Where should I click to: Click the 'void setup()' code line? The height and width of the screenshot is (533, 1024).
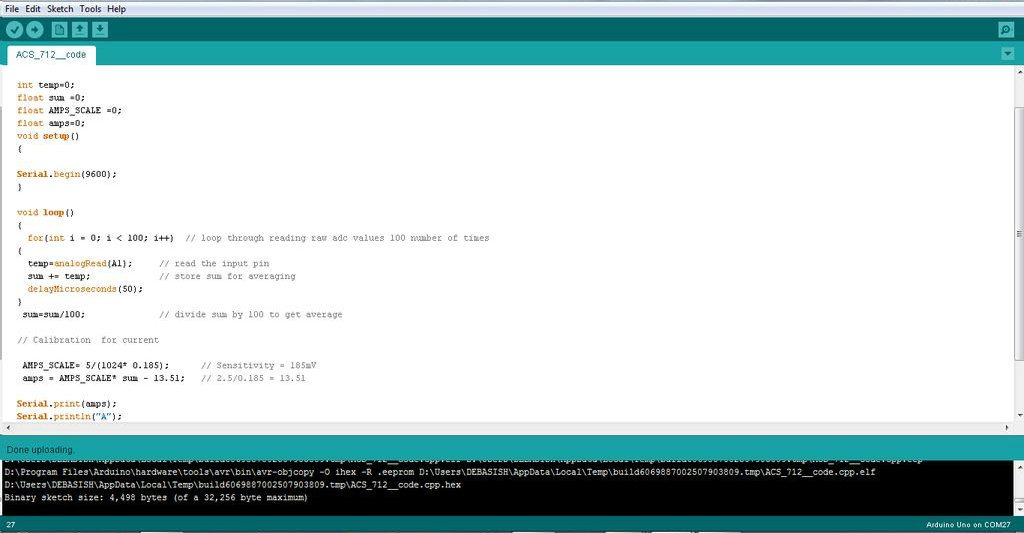48,136
